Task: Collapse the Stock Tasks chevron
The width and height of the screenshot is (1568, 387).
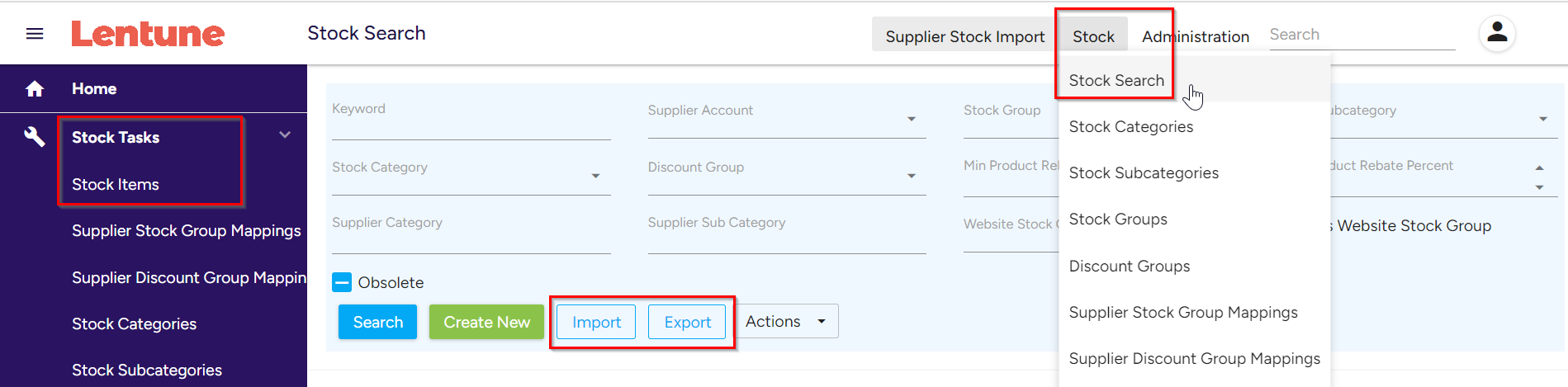Action: (285, 135)
